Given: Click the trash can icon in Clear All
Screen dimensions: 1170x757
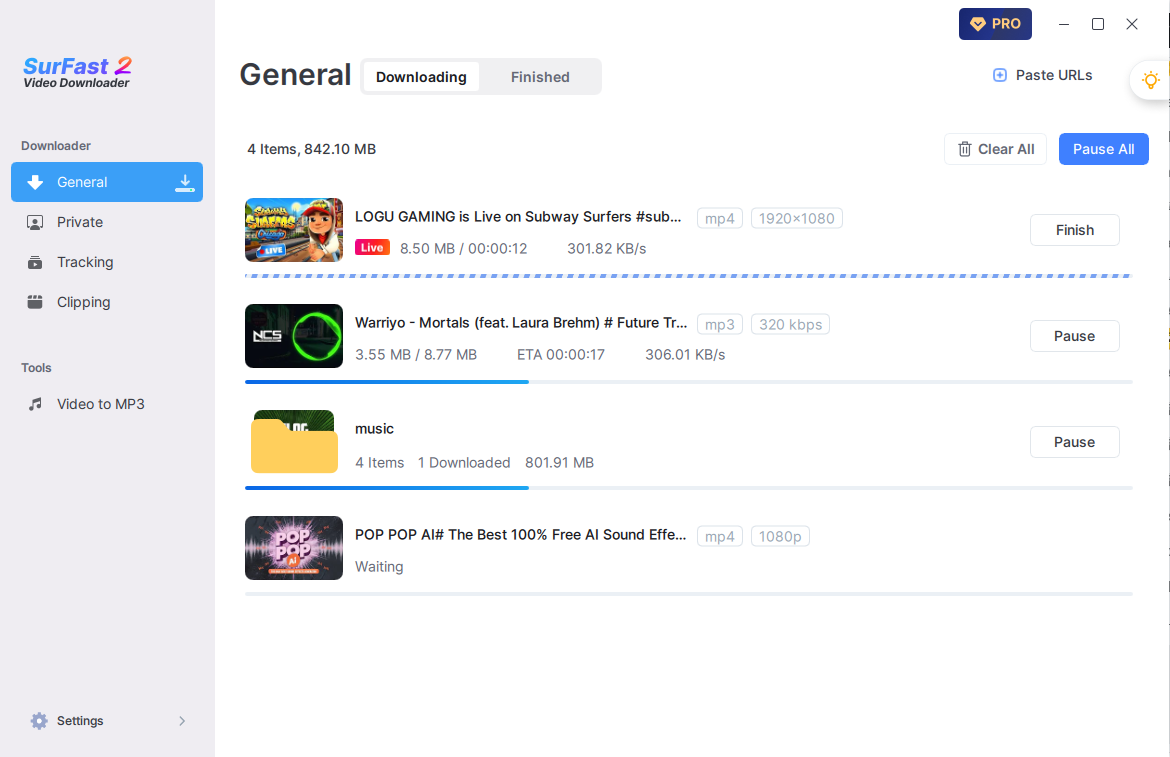Looking at the screenshot, I should pyautogui.click(x=965, y=149).
